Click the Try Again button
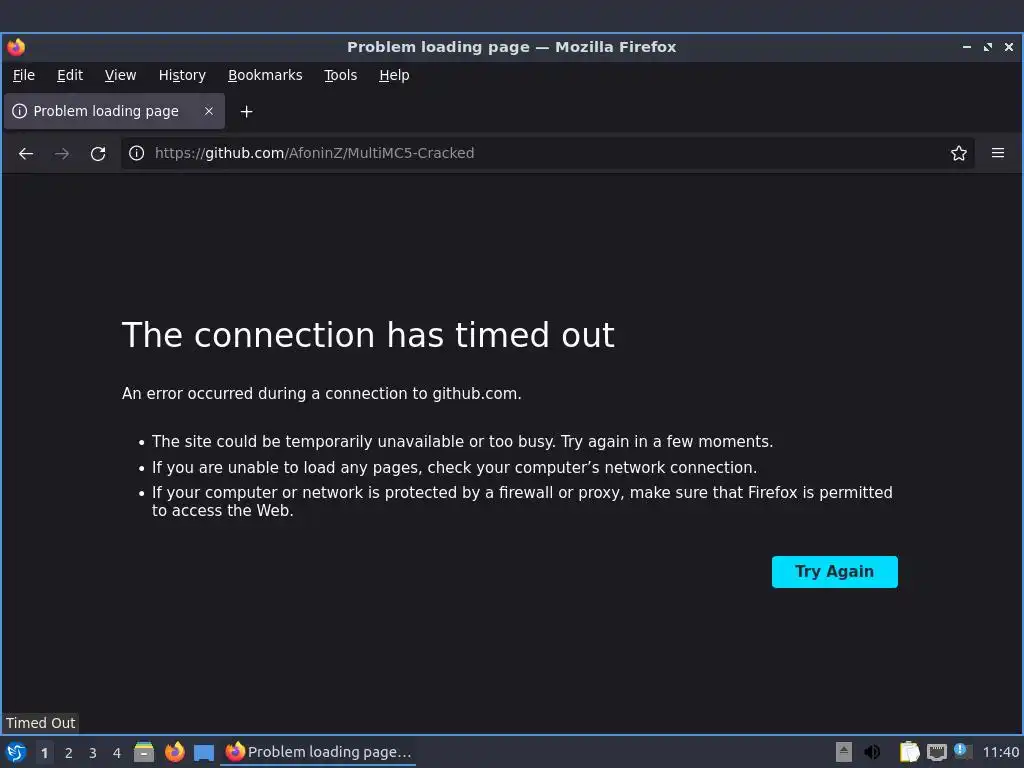The image size is (1024, 768). [834, 571]
